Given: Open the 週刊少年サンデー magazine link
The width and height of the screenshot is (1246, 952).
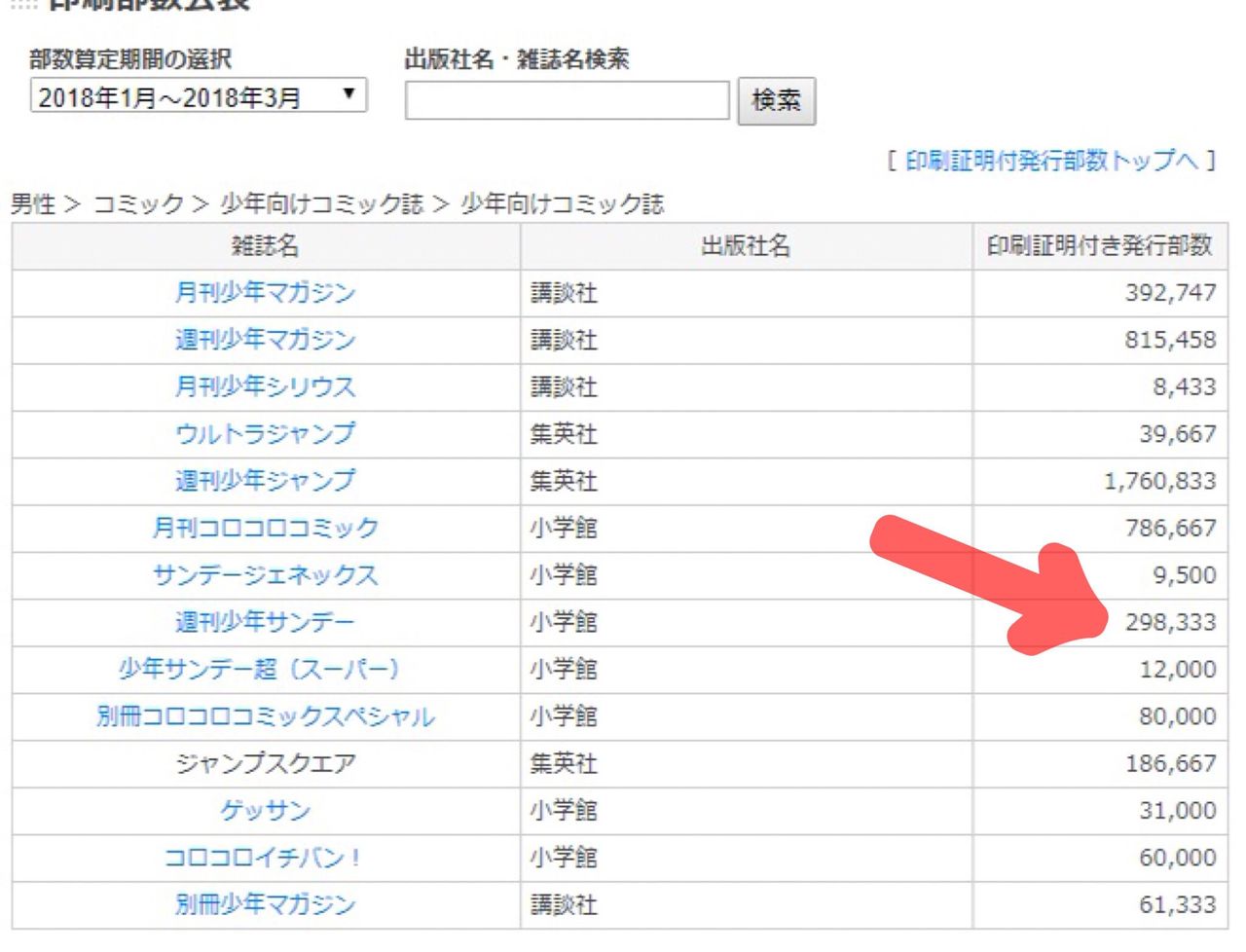Looking at the screenshot, I should (265, 622).
